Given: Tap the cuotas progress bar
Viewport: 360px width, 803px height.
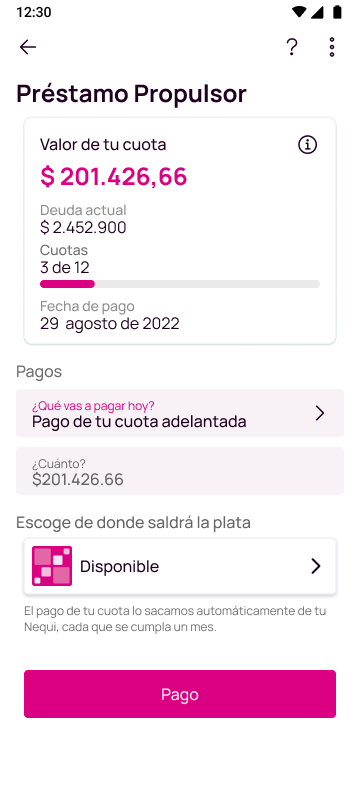Looking at the screenshot, I should pyautogui.click(x=180, y=284).
